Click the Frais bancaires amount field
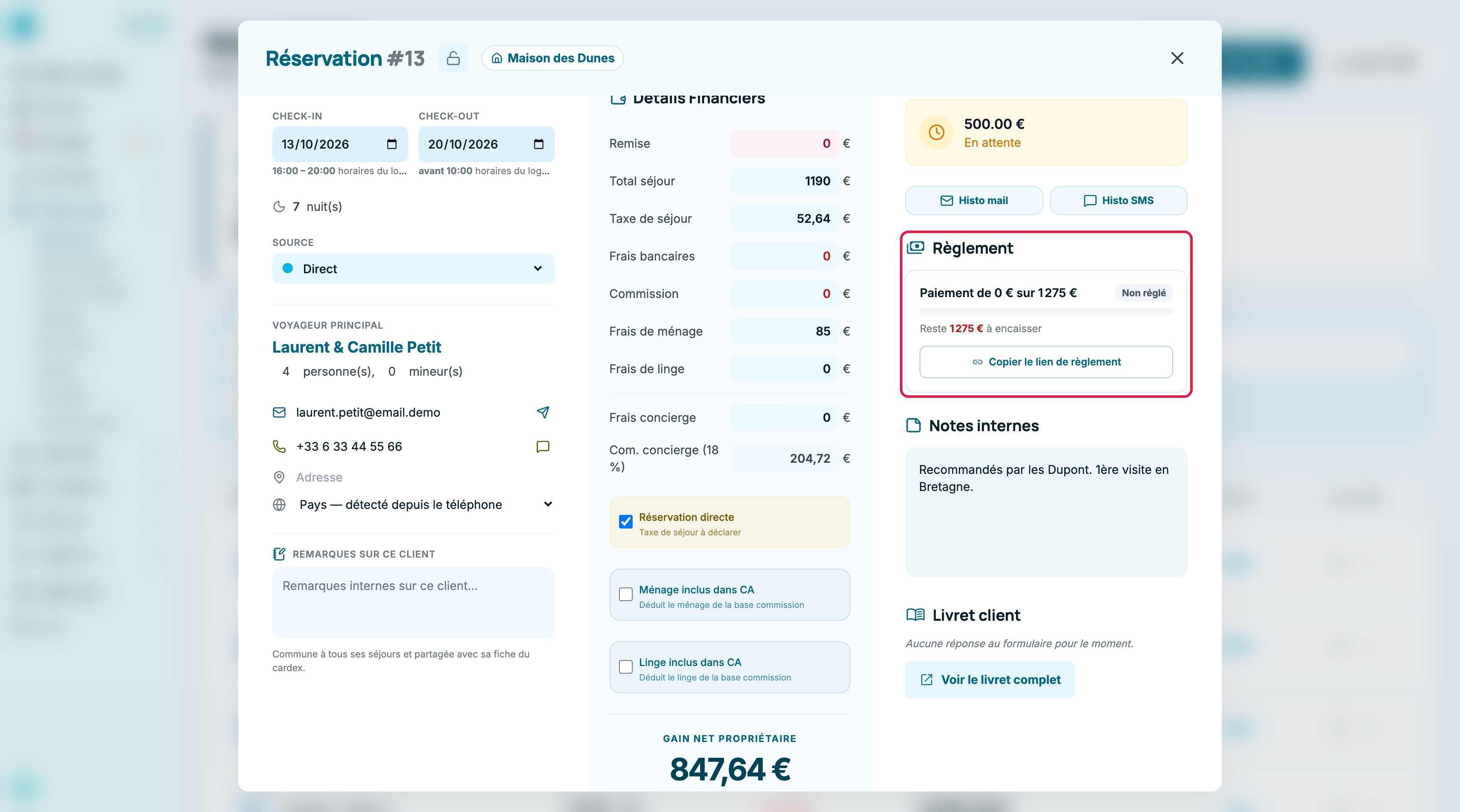The width and height of the screenshot is (1460, 812). pyautogui.click(x=784, y=256)
